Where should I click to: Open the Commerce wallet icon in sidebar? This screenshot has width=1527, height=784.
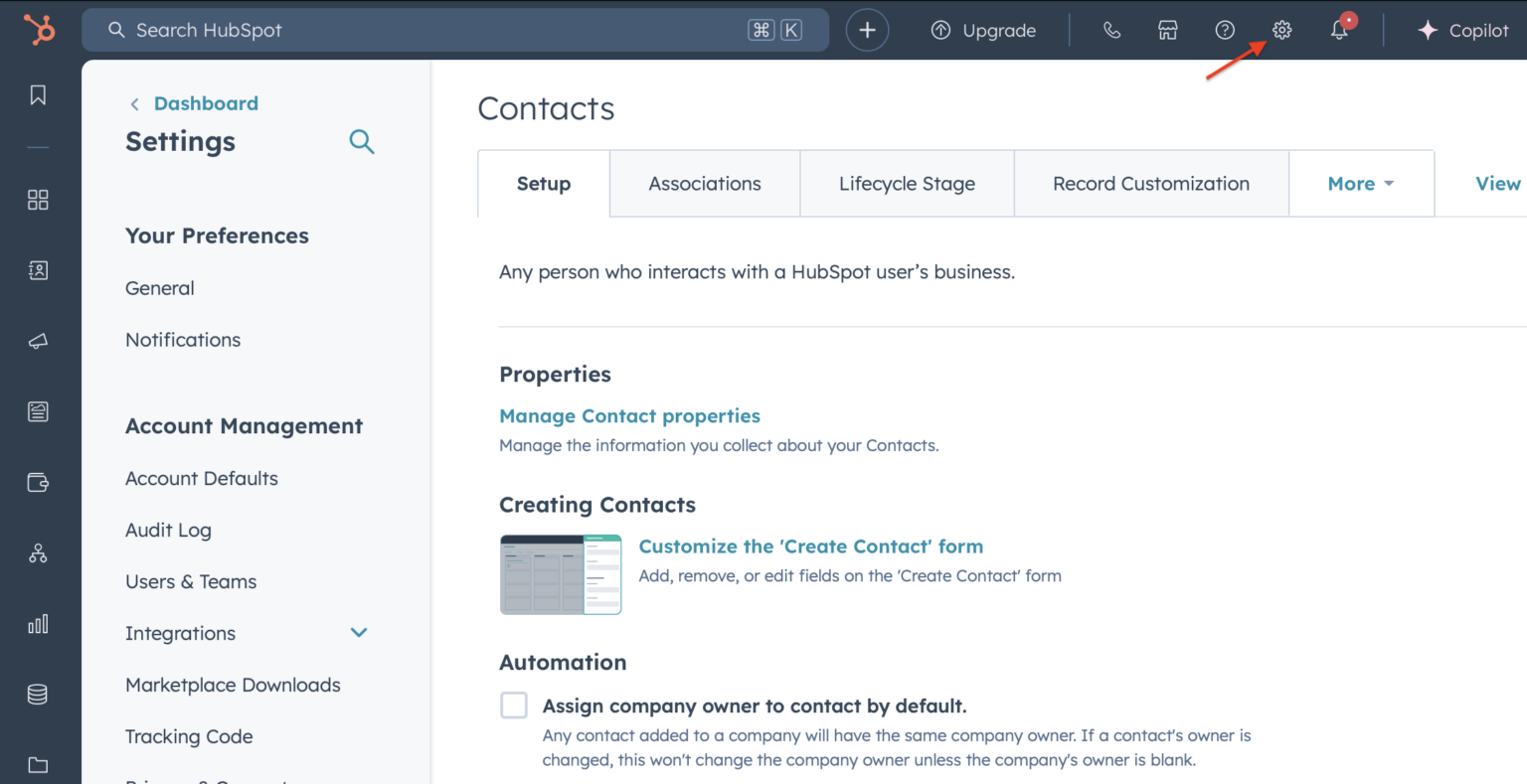click(38, 482)
